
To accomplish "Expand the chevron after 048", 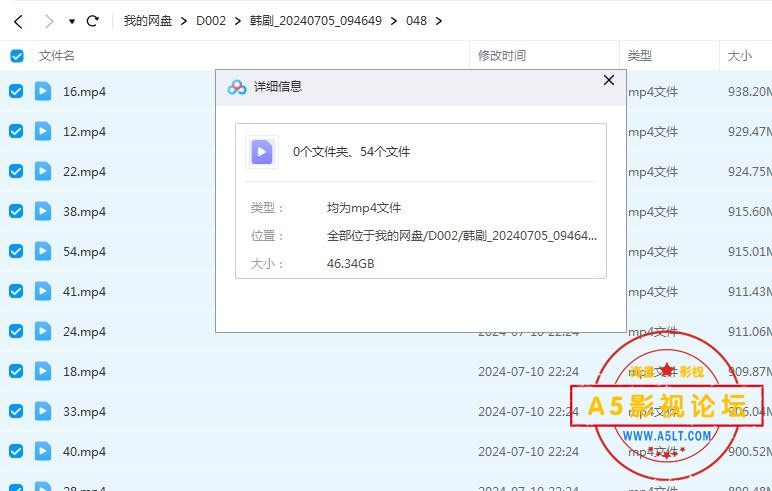I will [439, 21].
